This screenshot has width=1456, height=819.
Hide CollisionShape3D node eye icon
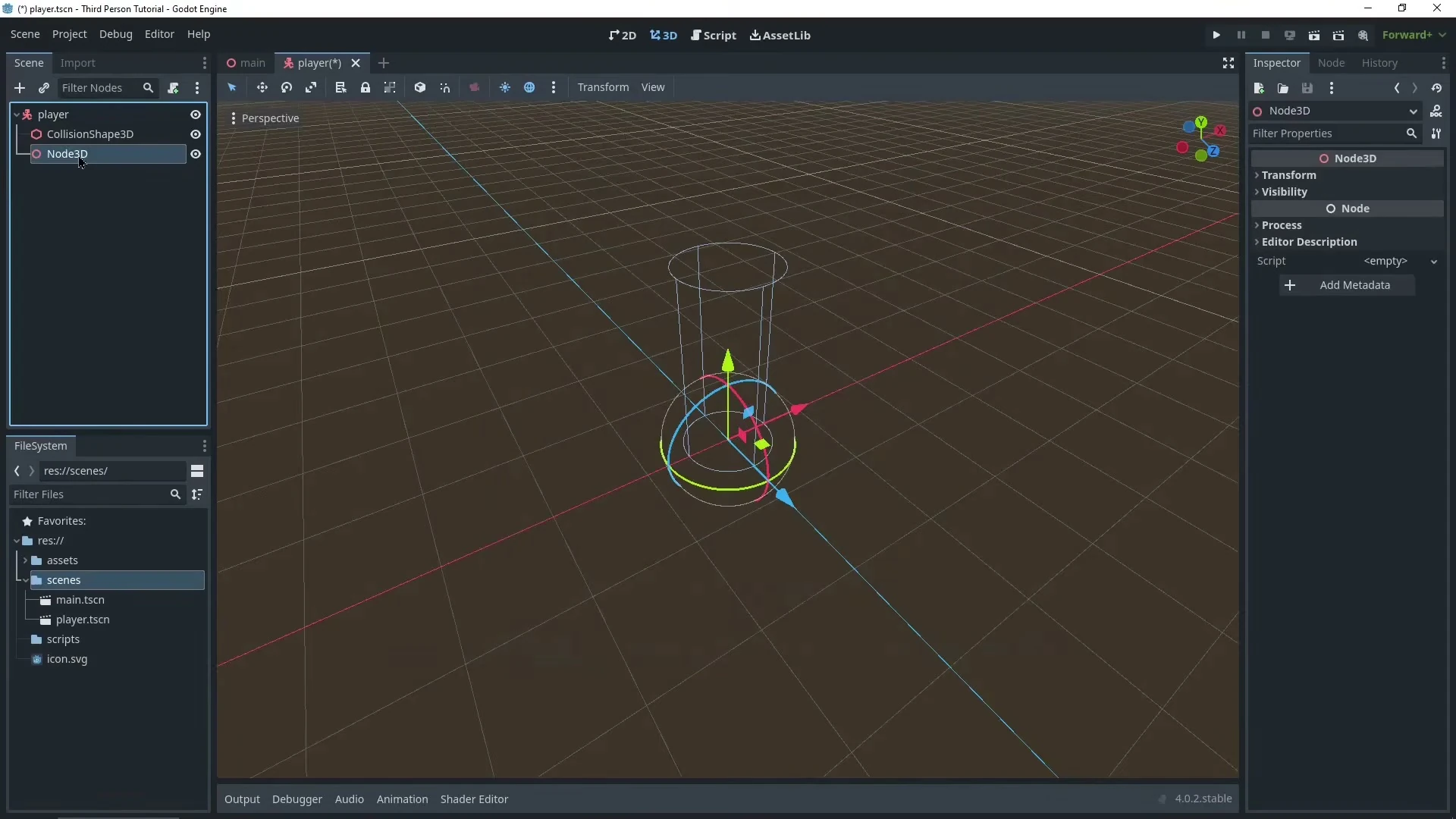(196, 134)
